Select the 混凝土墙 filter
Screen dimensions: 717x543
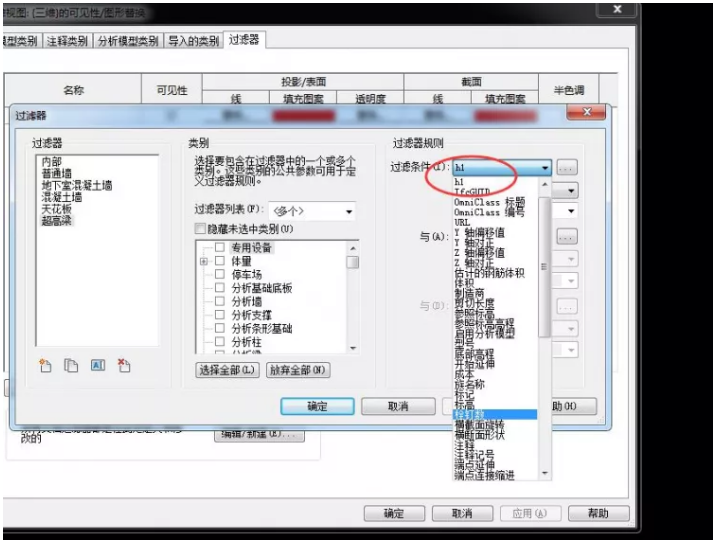coord(62,198)
